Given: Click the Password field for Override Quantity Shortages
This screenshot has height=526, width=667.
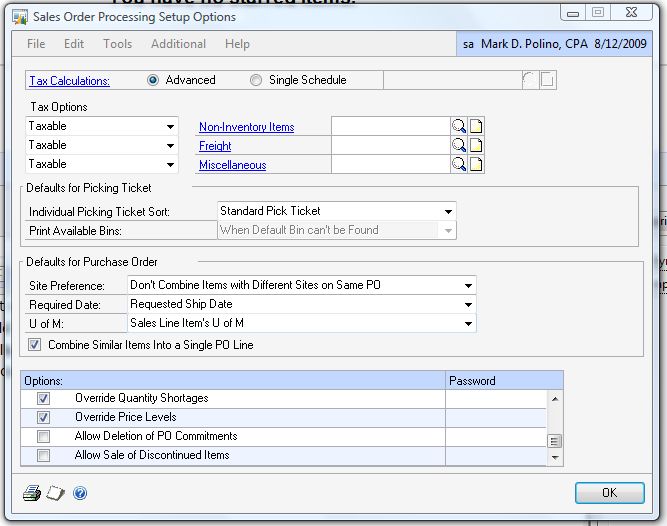Looking at the screenshot, I should 495,398.
